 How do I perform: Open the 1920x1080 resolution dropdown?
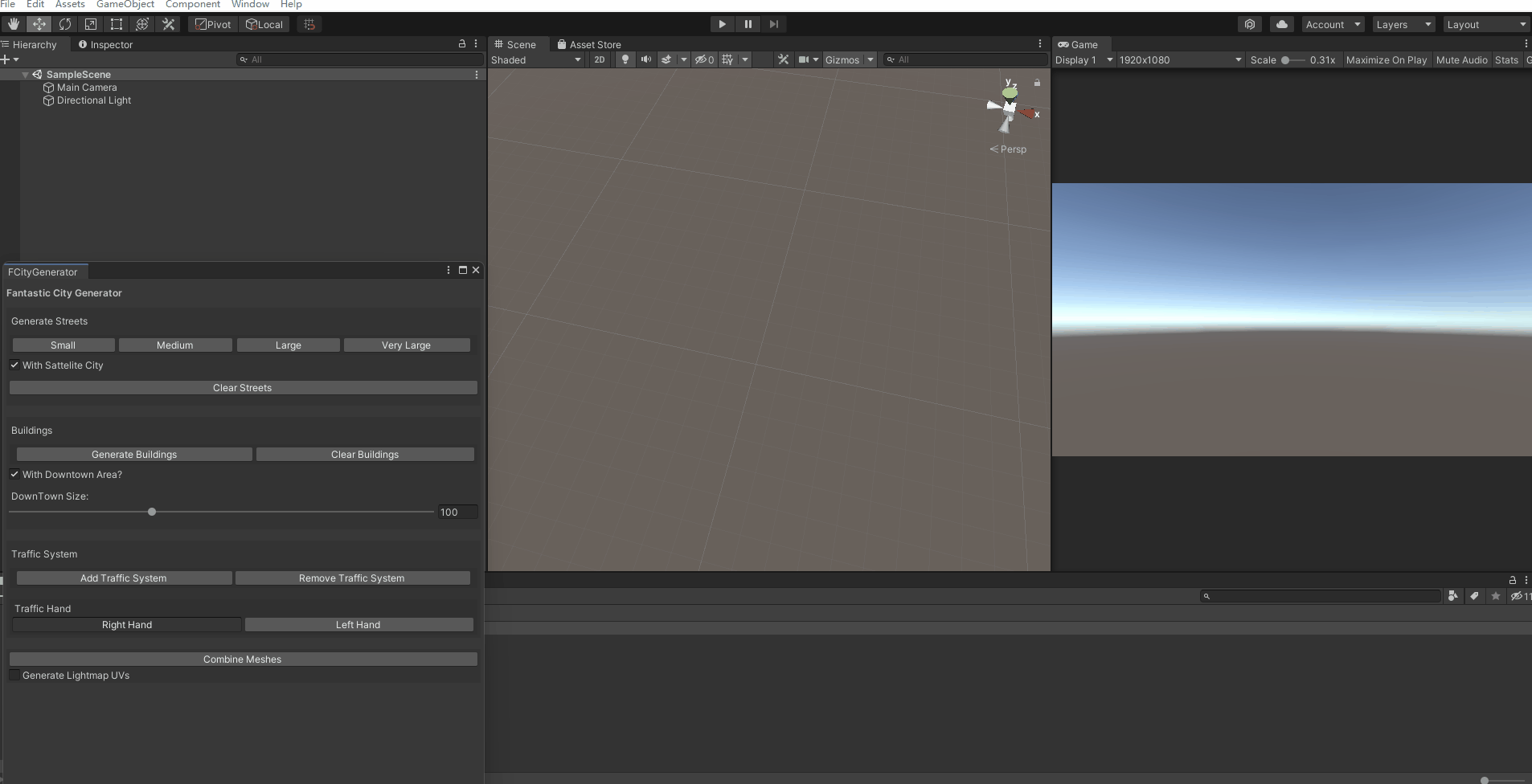[x=1181, y=59]
